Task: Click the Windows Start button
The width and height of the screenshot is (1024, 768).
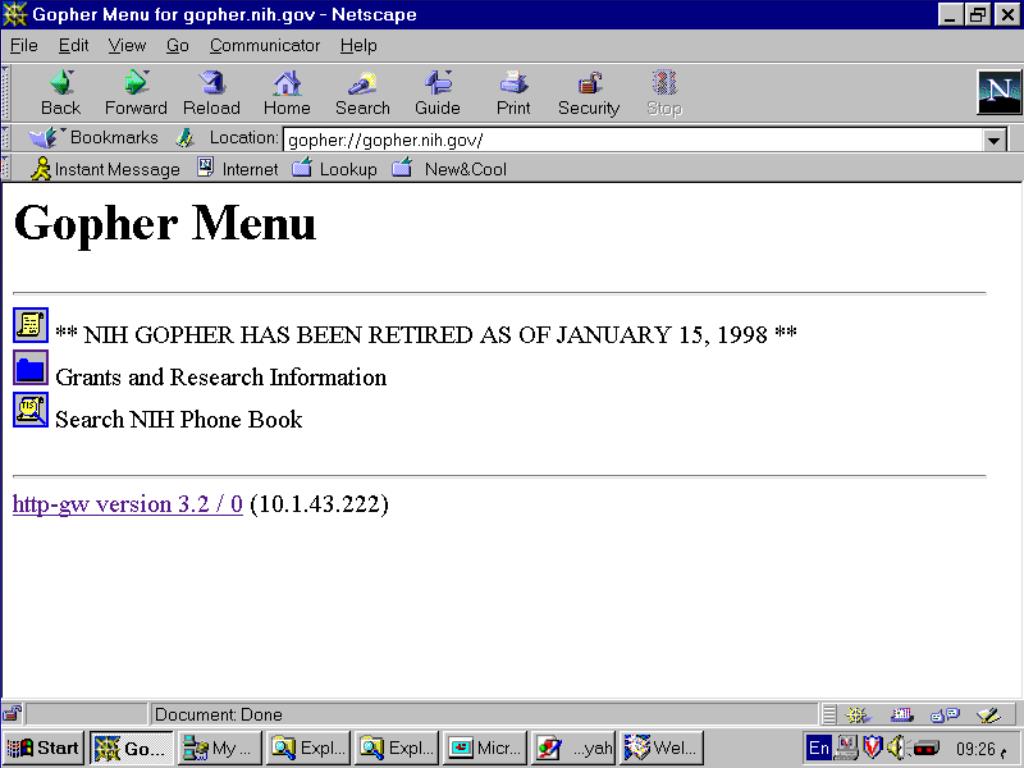Action: pyautogui.click(x=45, y=747)
